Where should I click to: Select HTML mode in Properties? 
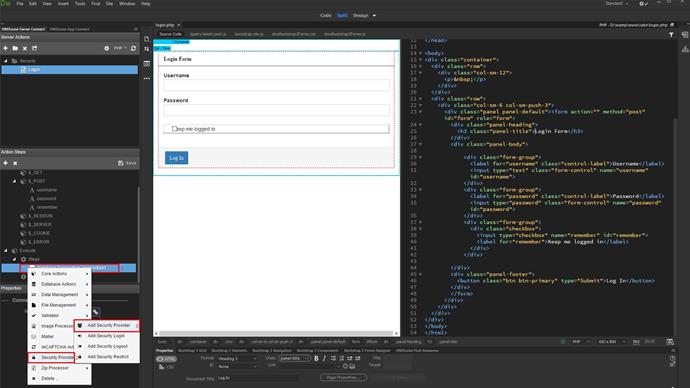coord(166,359)
